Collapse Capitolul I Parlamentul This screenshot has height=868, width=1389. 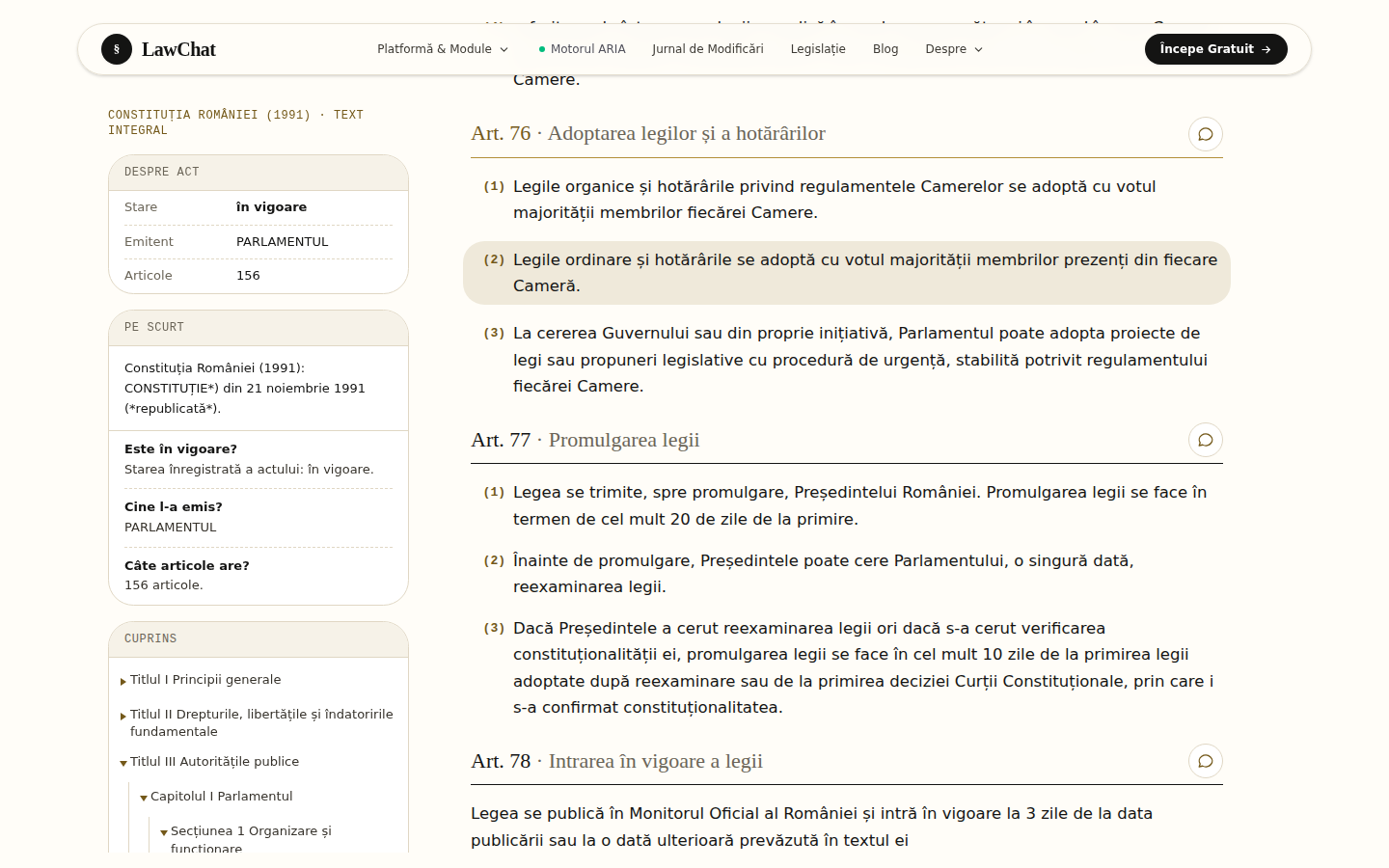pyautogui.click(x=216, y=797)
